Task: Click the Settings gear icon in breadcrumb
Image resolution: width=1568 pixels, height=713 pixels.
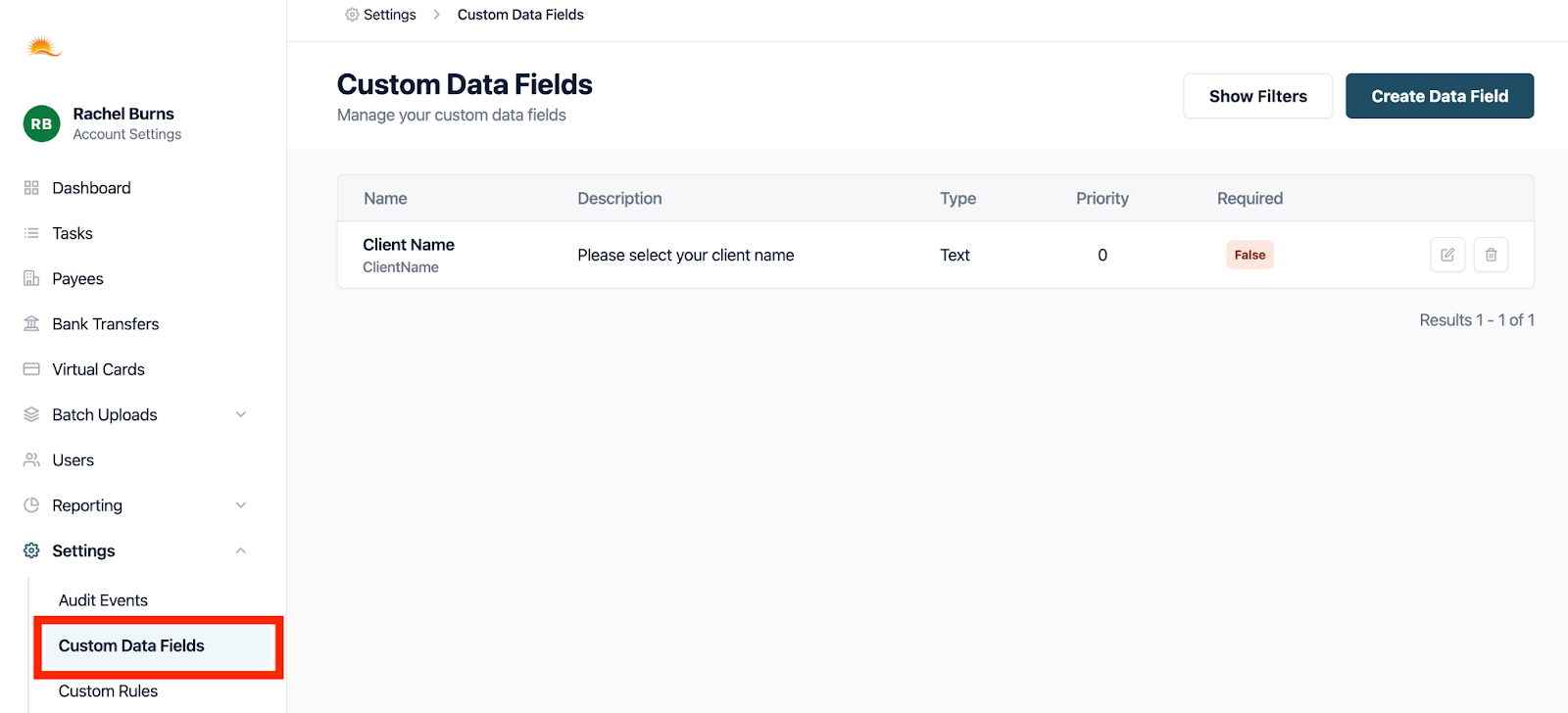Action: (352, 15)
